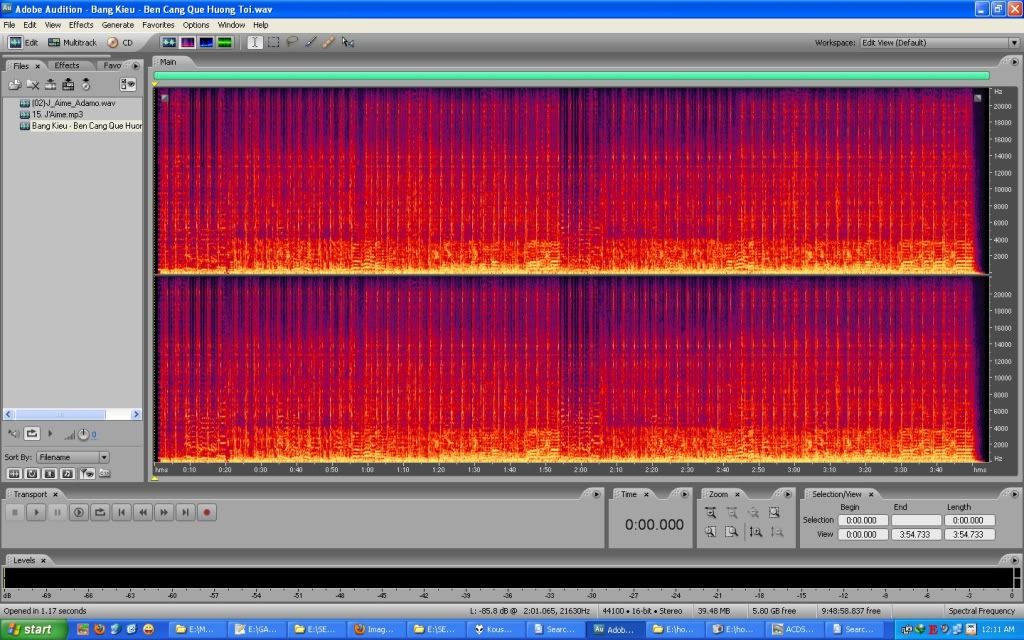Screen dimensions: 1024x640
Task: Click Play from Cursor to End
Action: [x=78, y=513]
